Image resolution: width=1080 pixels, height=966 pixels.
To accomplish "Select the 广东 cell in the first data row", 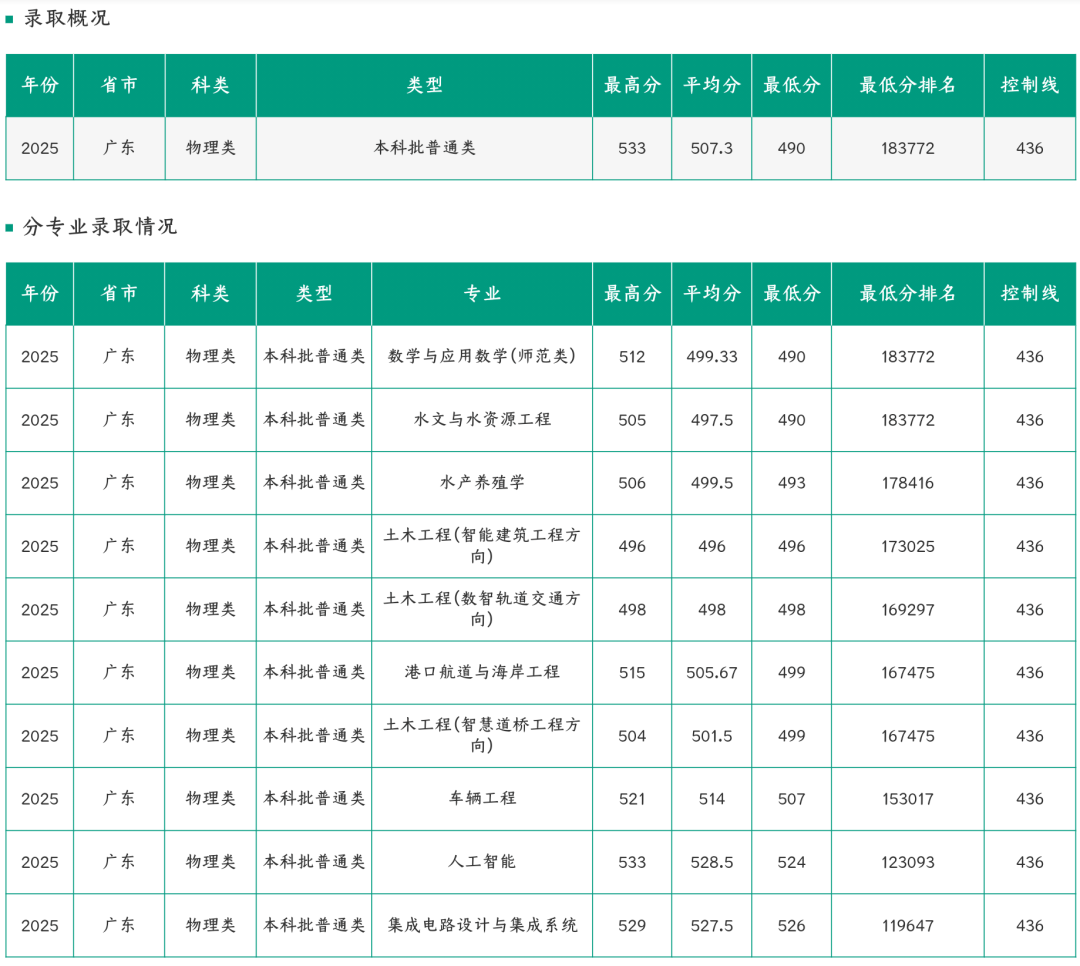I will point(119,148).
